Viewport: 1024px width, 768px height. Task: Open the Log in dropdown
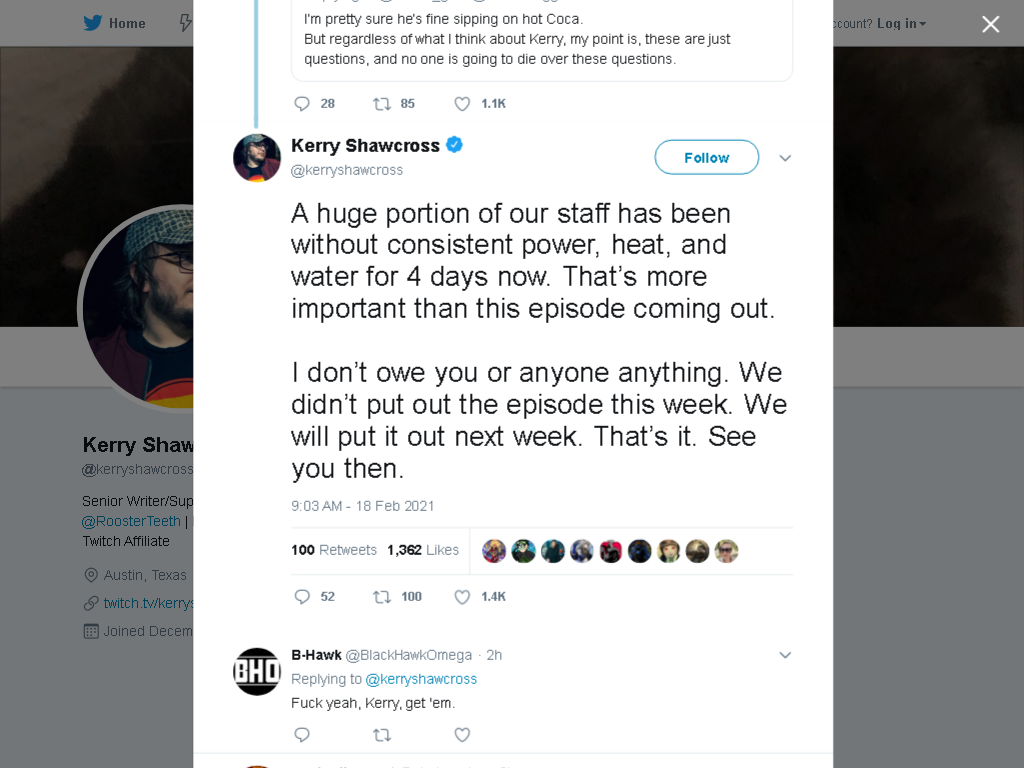(x=901, y=24)
